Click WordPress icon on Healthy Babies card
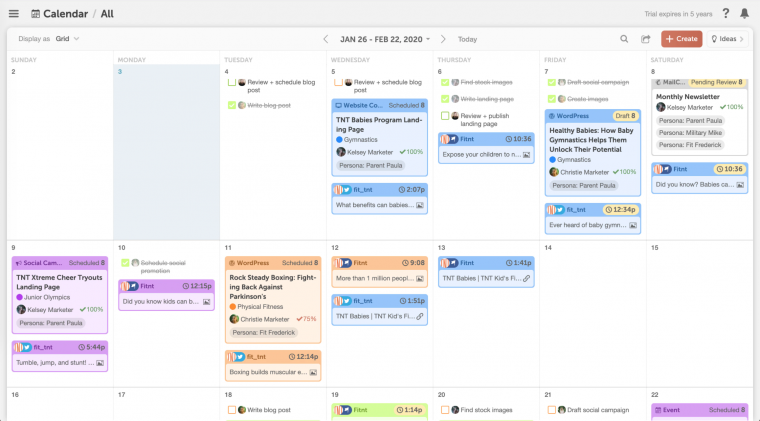This screenshot has height=421, width=760. pyautogui.click(x=552, y=116)
